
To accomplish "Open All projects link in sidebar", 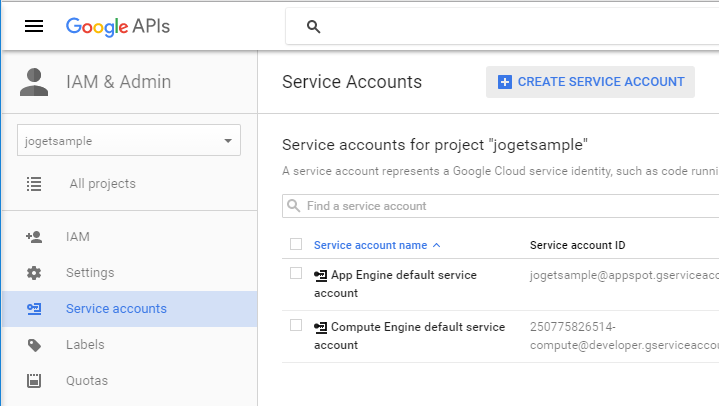I will 102,184.
